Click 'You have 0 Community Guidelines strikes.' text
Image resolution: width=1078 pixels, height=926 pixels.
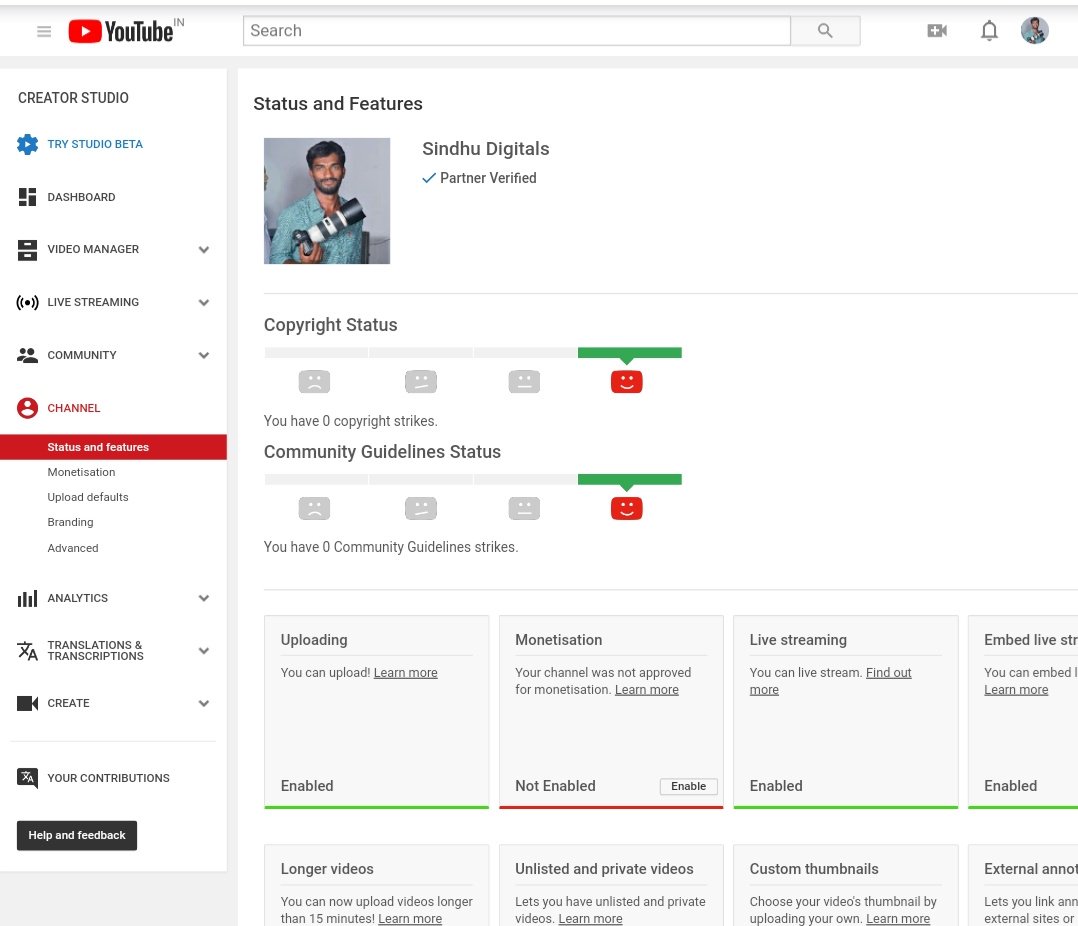(x=391, y=547)
